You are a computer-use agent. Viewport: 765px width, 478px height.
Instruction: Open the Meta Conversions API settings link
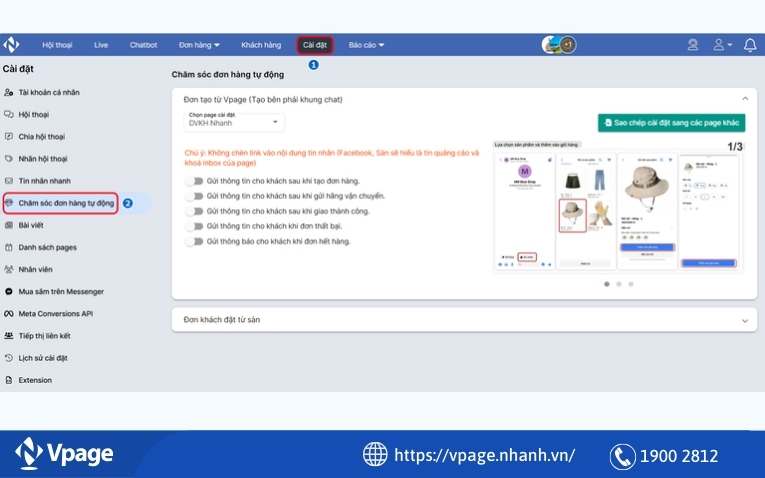click(56, 314)
